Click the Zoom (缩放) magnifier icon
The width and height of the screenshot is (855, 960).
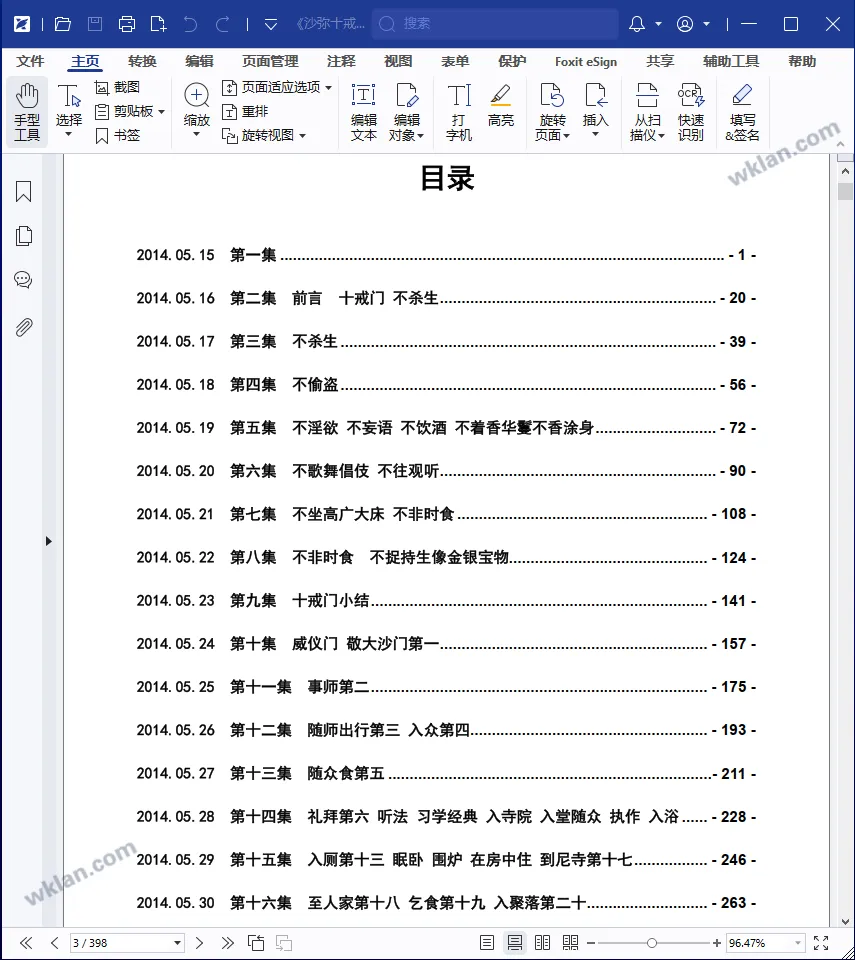(x=196, y=96)
